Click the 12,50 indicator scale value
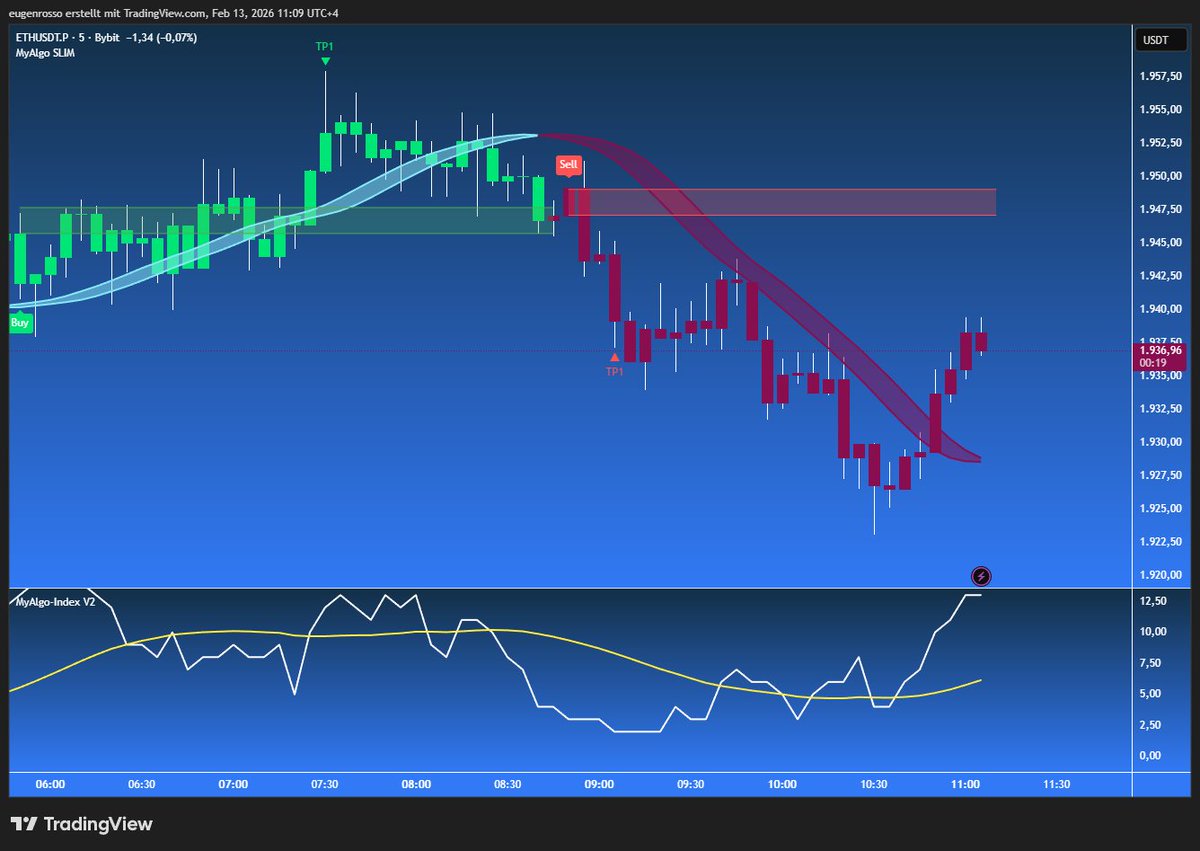Screen dimensions: 1200x851 (x=1152, y=601)
